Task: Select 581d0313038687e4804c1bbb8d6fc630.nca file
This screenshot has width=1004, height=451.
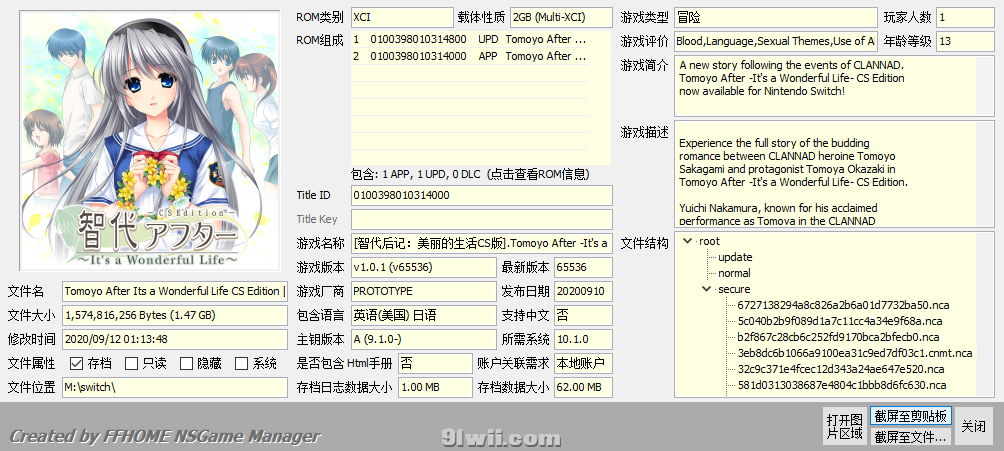Action: coord(841,385)
